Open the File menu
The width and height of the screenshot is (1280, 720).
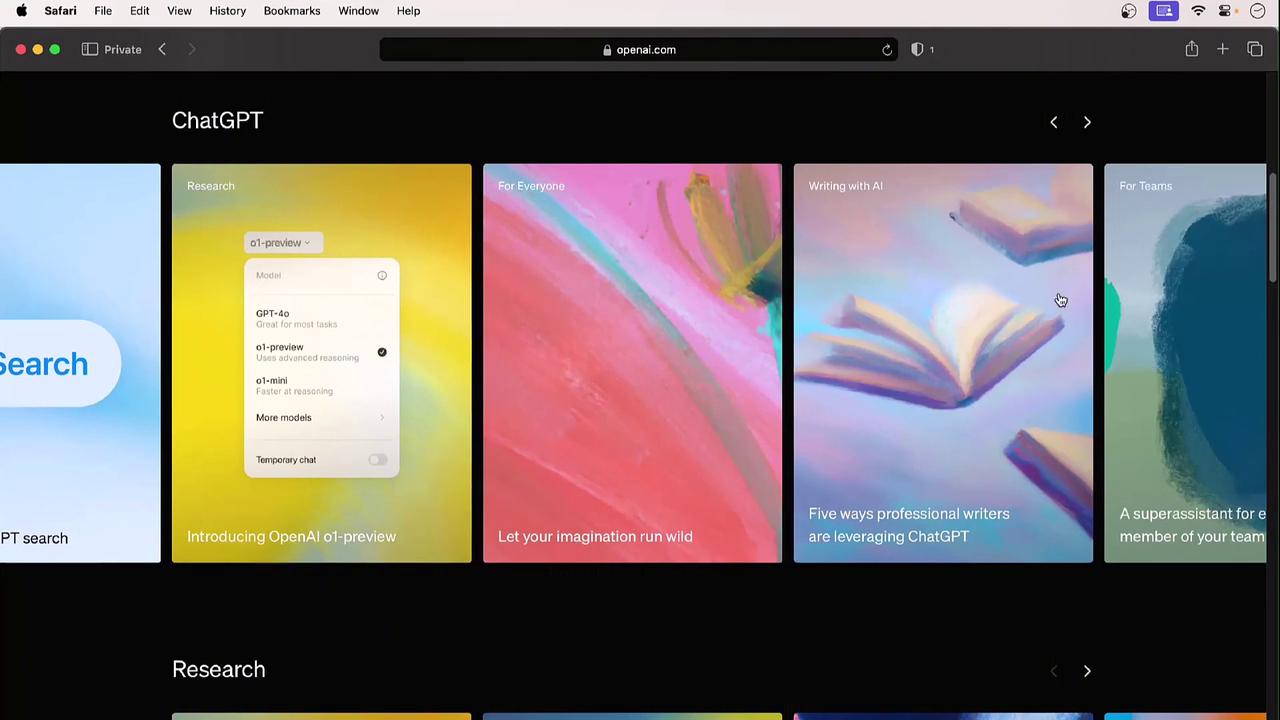coord(103,11)
